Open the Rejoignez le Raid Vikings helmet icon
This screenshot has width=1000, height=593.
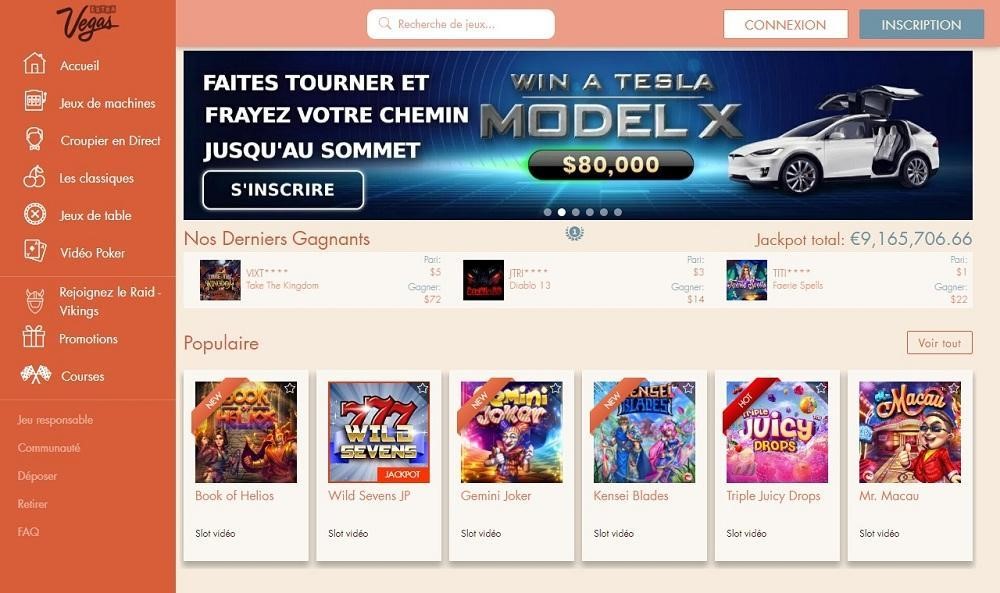[35, 301]
